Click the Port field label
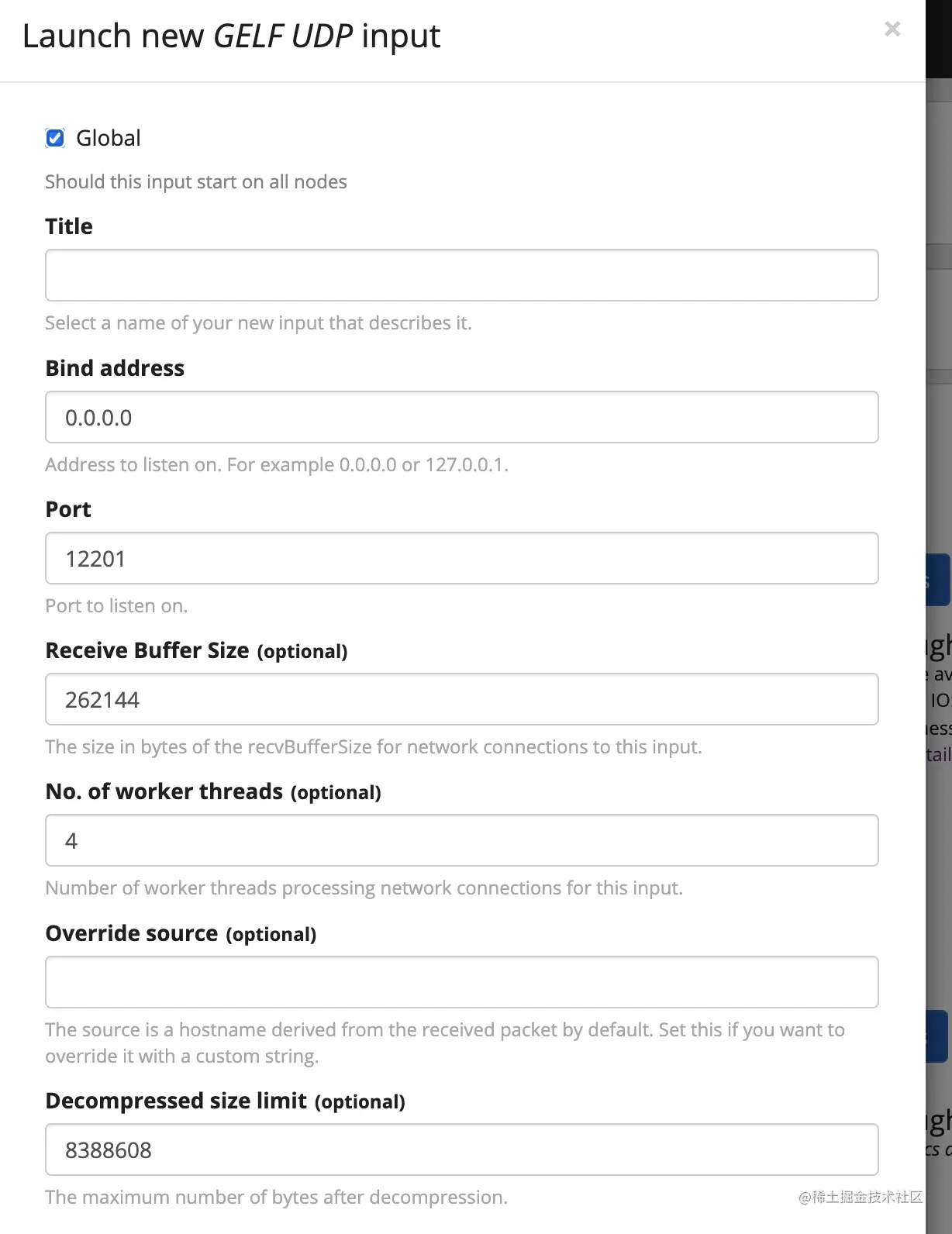The image size is (952, 1234). click(68, 509)
